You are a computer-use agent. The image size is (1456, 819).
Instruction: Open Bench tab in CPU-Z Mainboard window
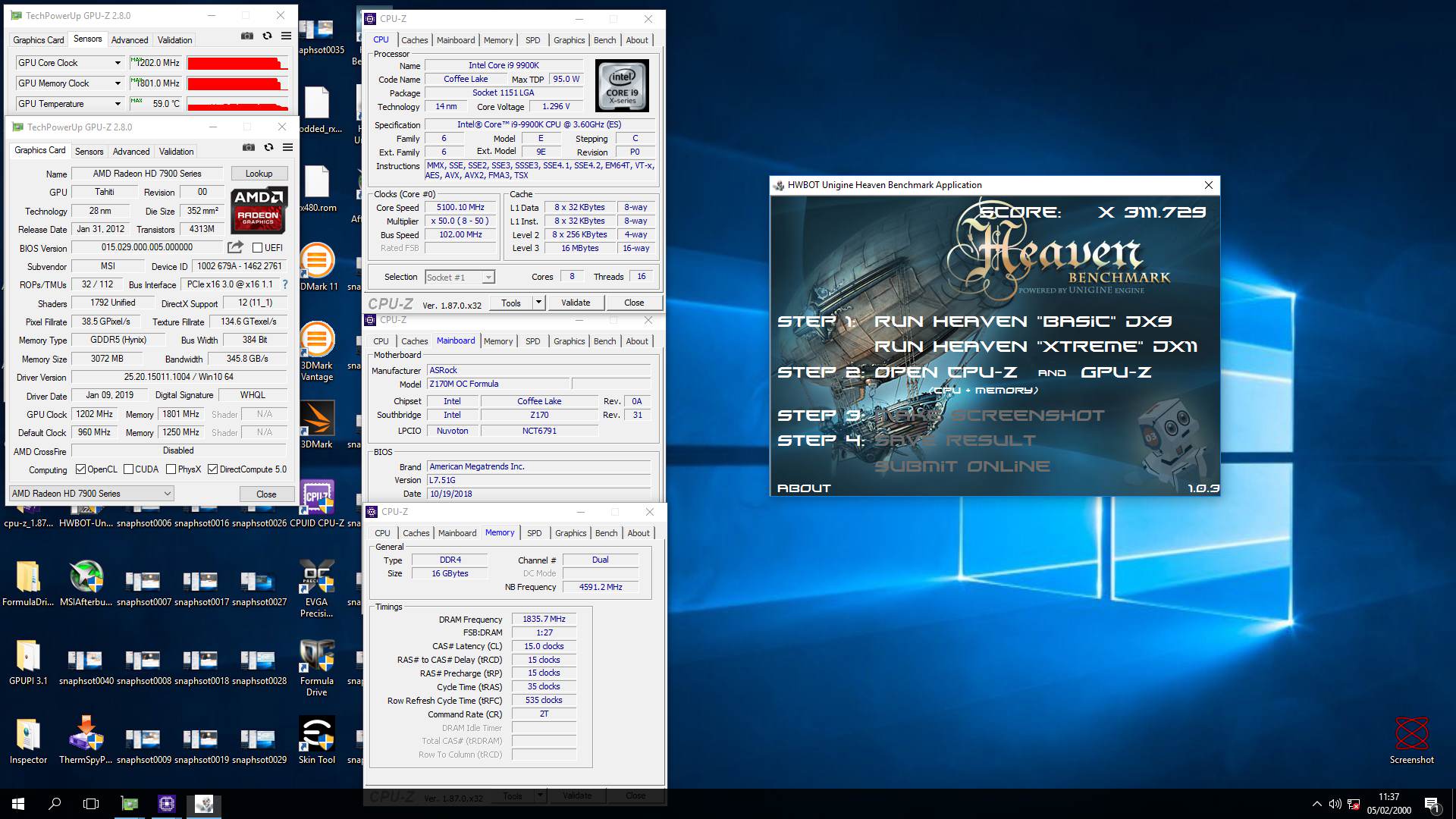pyautogui.click(x=604, y=341)
